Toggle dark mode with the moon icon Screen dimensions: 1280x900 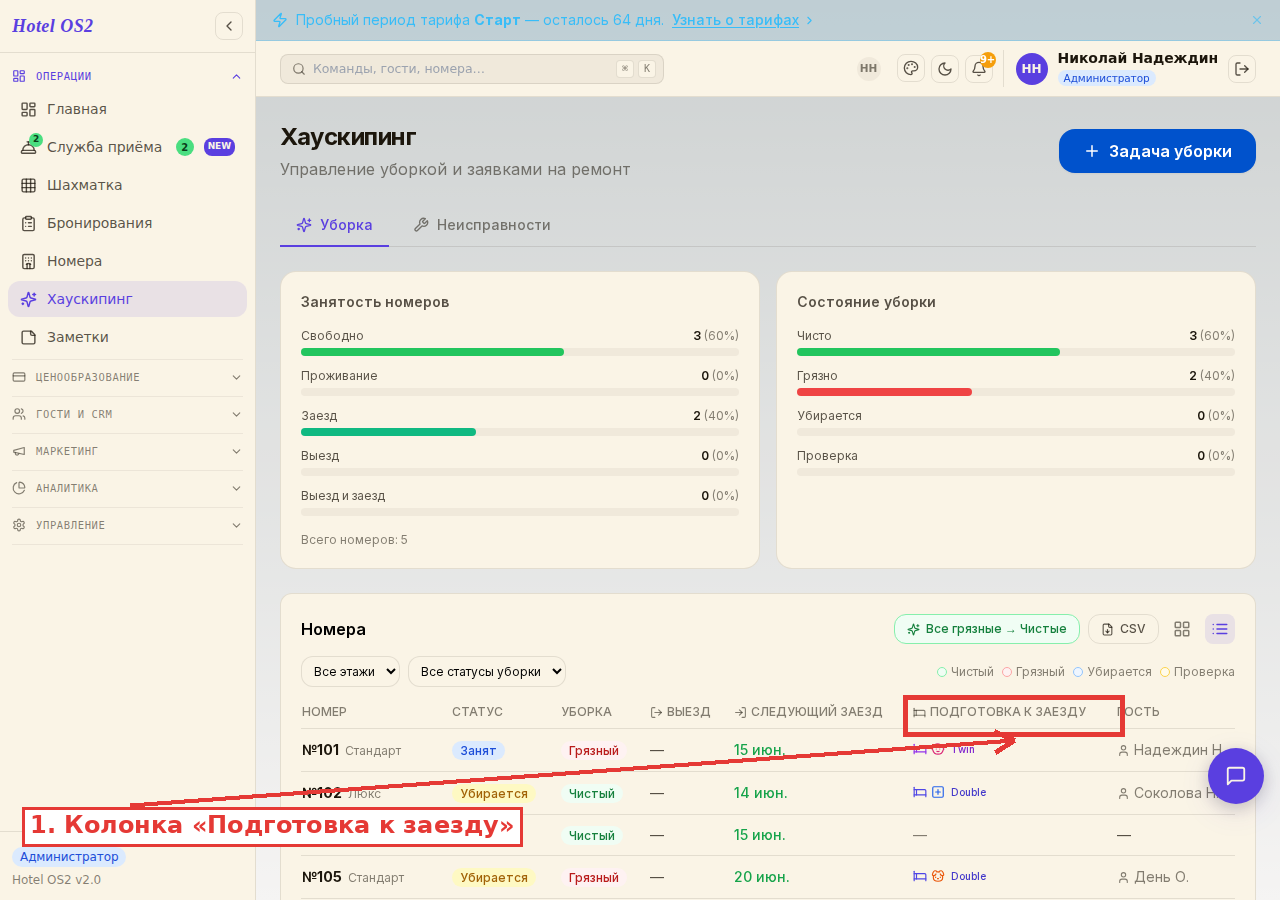click(945, 68)
